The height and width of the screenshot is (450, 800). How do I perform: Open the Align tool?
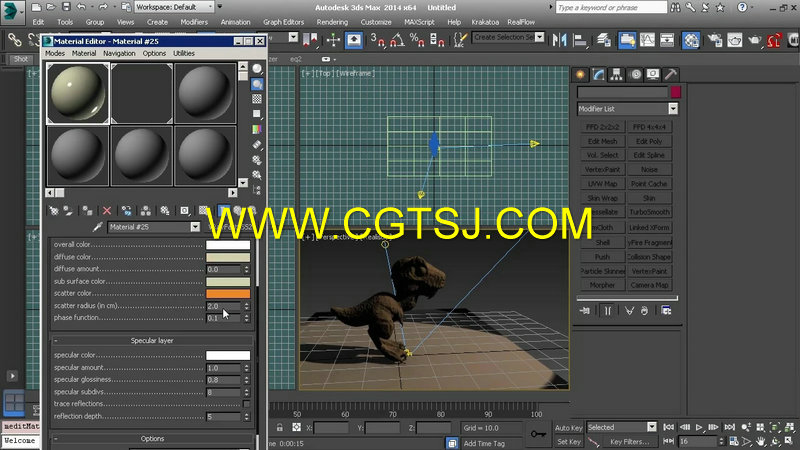pyautogui.click(x=580, y=40)
